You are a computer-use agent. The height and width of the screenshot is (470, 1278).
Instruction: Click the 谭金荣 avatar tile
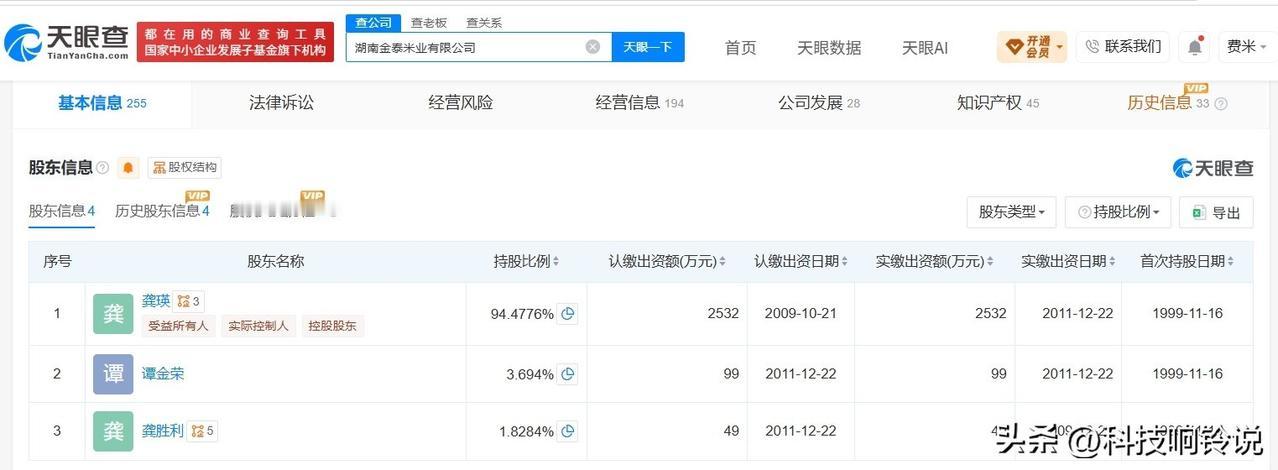tap(113, 374)
